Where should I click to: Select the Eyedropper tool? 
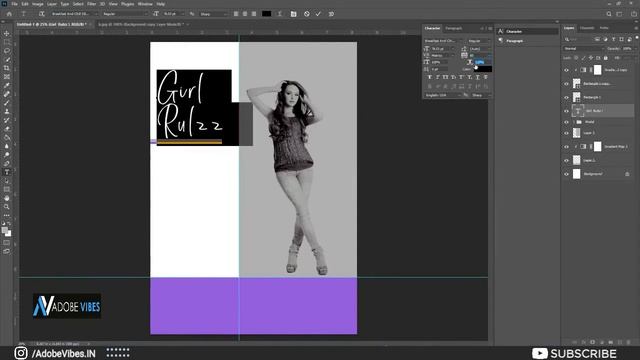coord(7,85)
